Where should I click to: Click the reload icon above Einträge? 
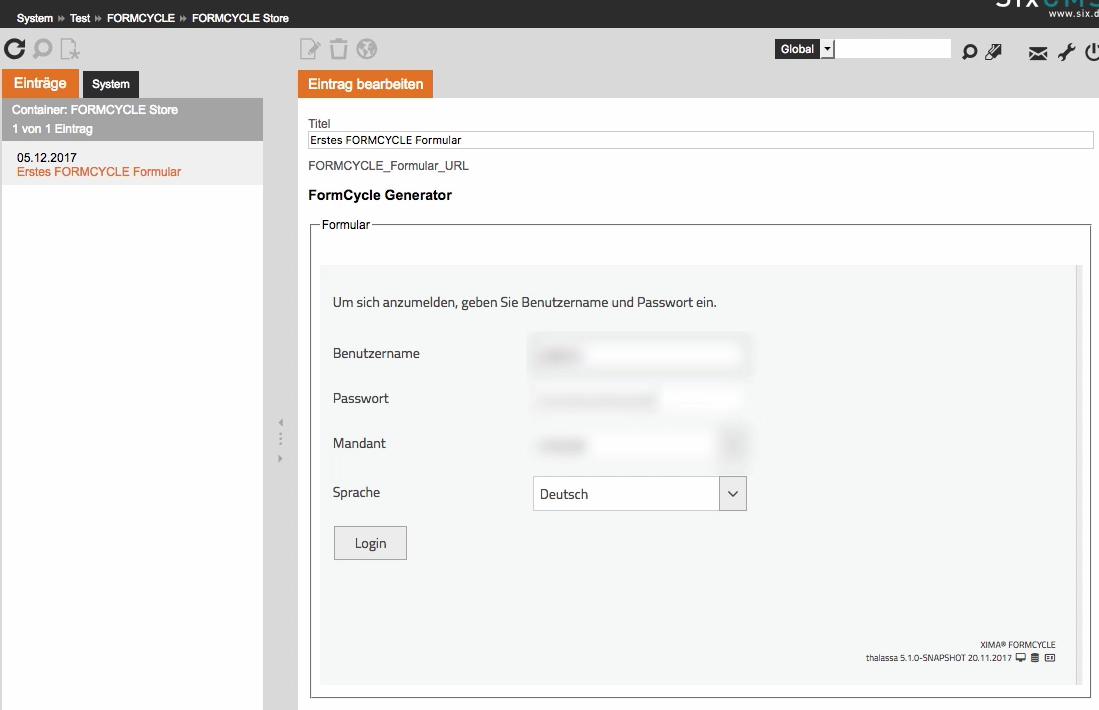[x=15, y=48]
